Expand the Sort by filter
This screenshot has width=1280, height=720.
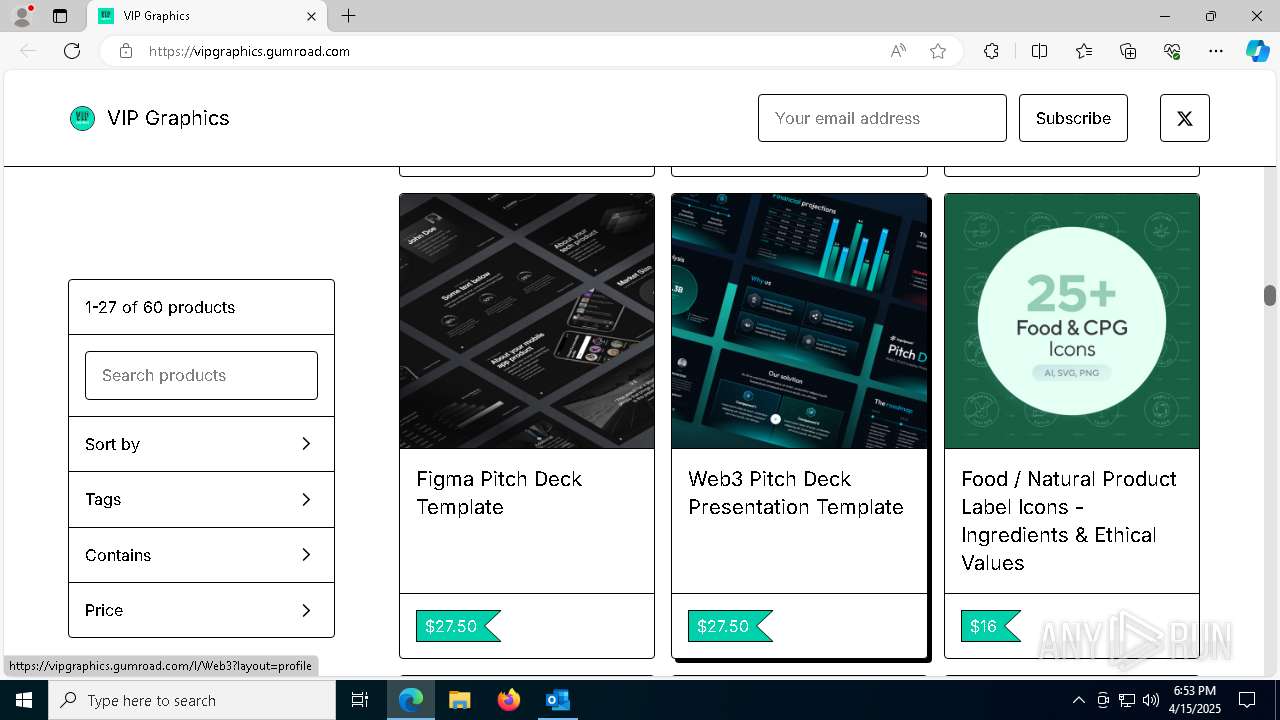click(201, 444)
